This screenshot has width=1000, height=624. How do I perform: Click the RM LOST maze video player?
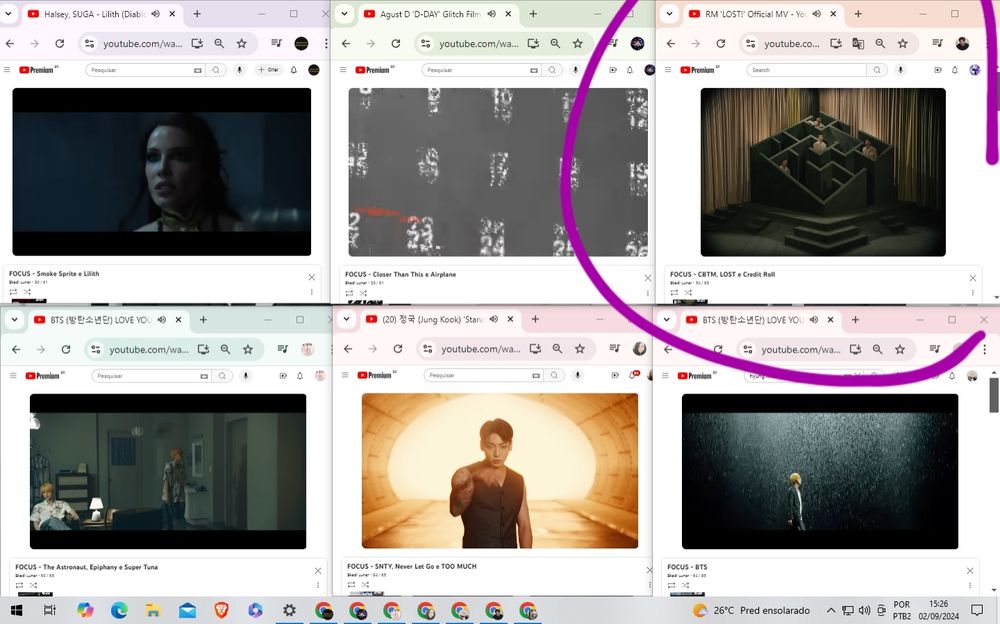823,172
